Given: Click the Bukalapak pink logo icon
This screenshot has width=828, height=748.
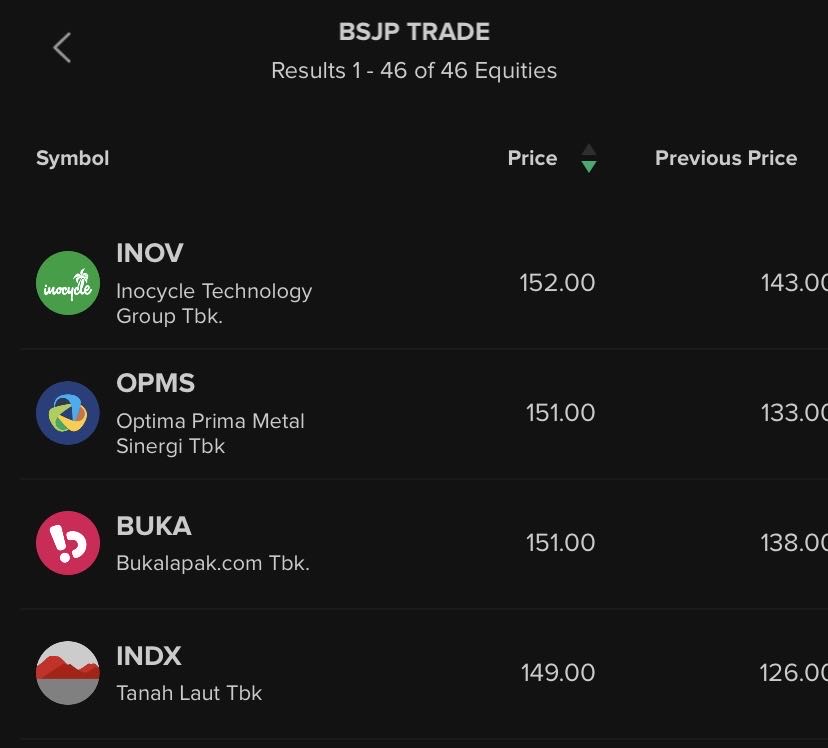Looking at the screenshot, I should 68,543.
